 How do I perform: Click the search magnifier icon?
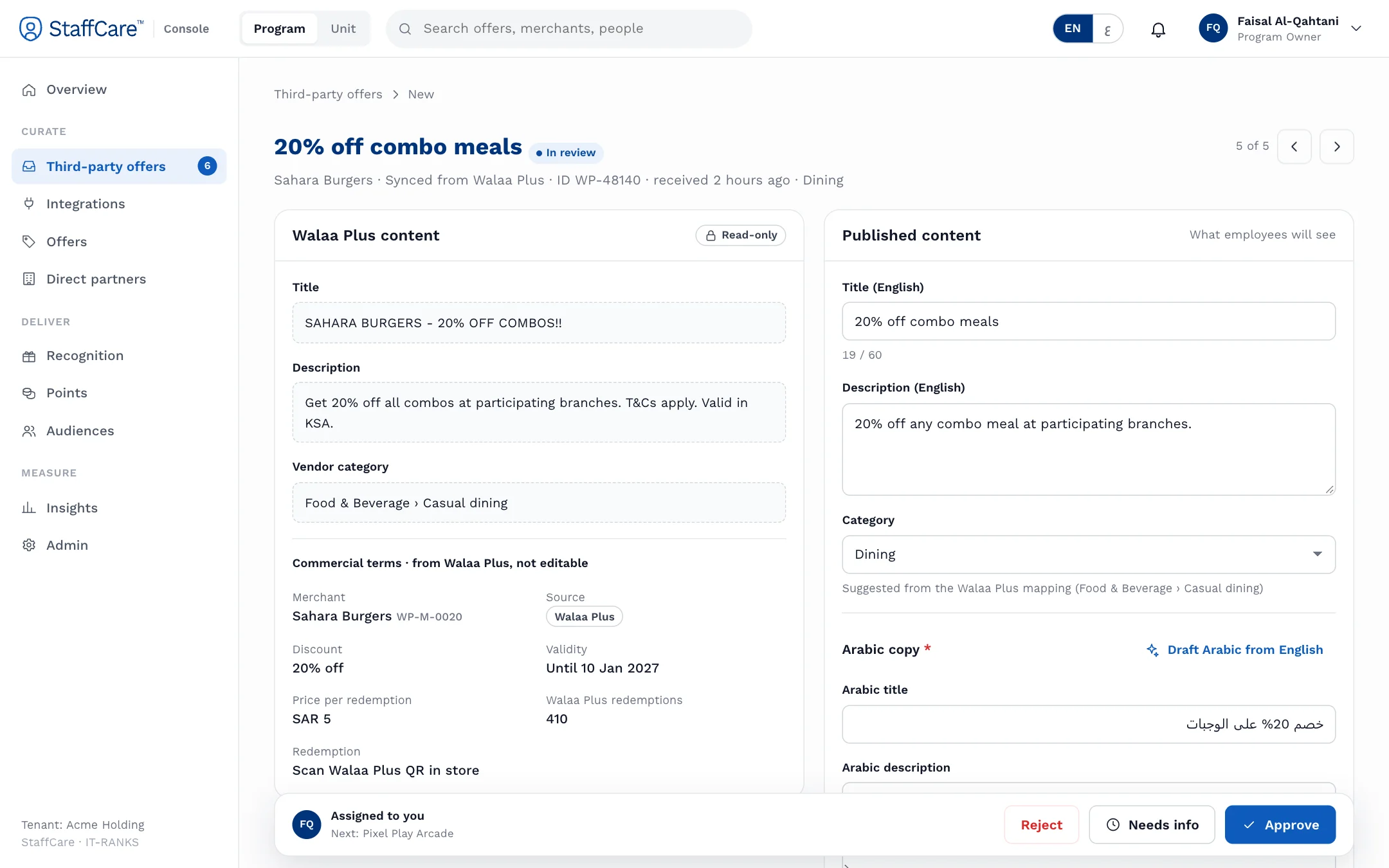click(x=405, y=29)
